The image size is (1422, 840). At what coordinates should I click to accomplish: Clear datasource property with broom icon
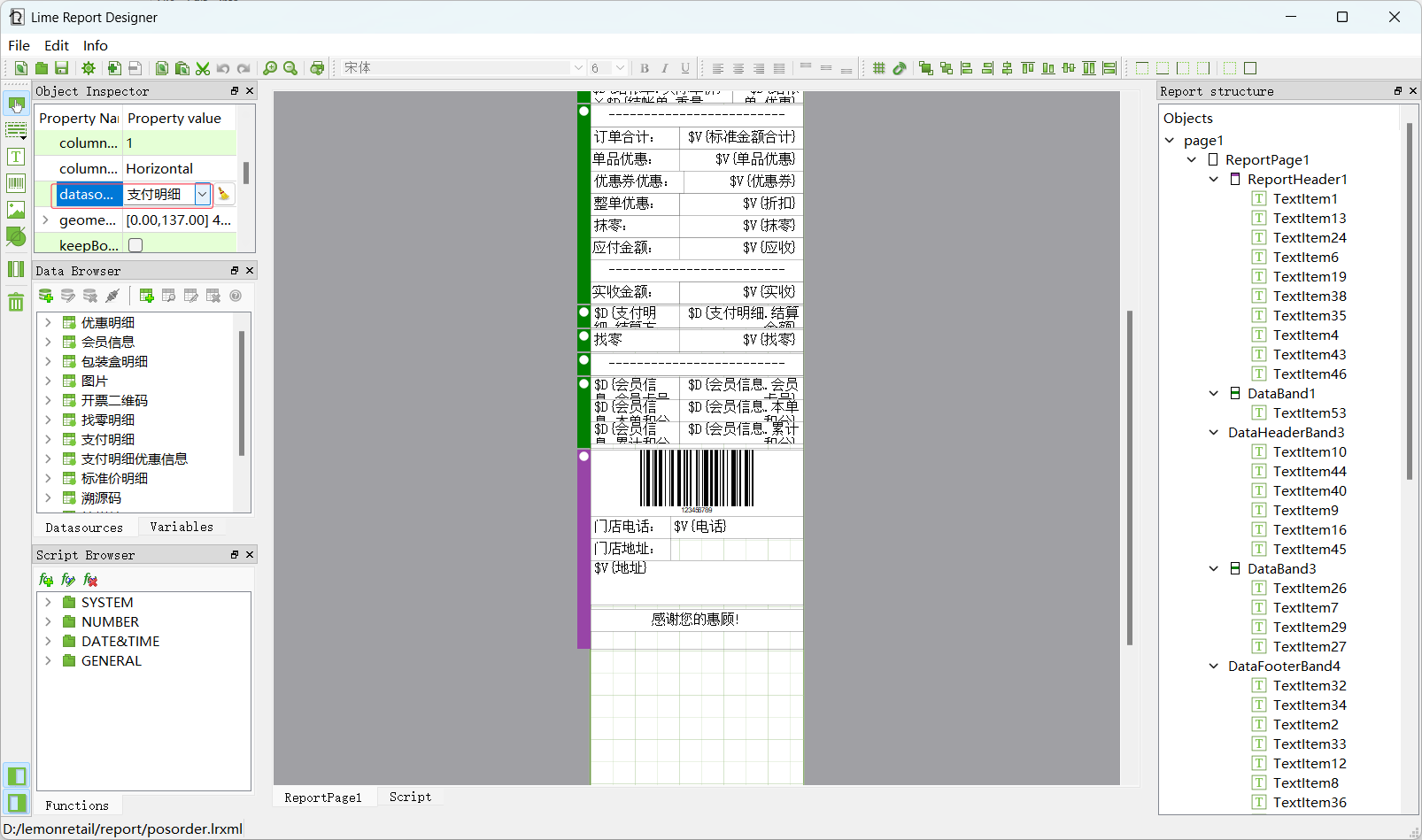click(224, 194)
